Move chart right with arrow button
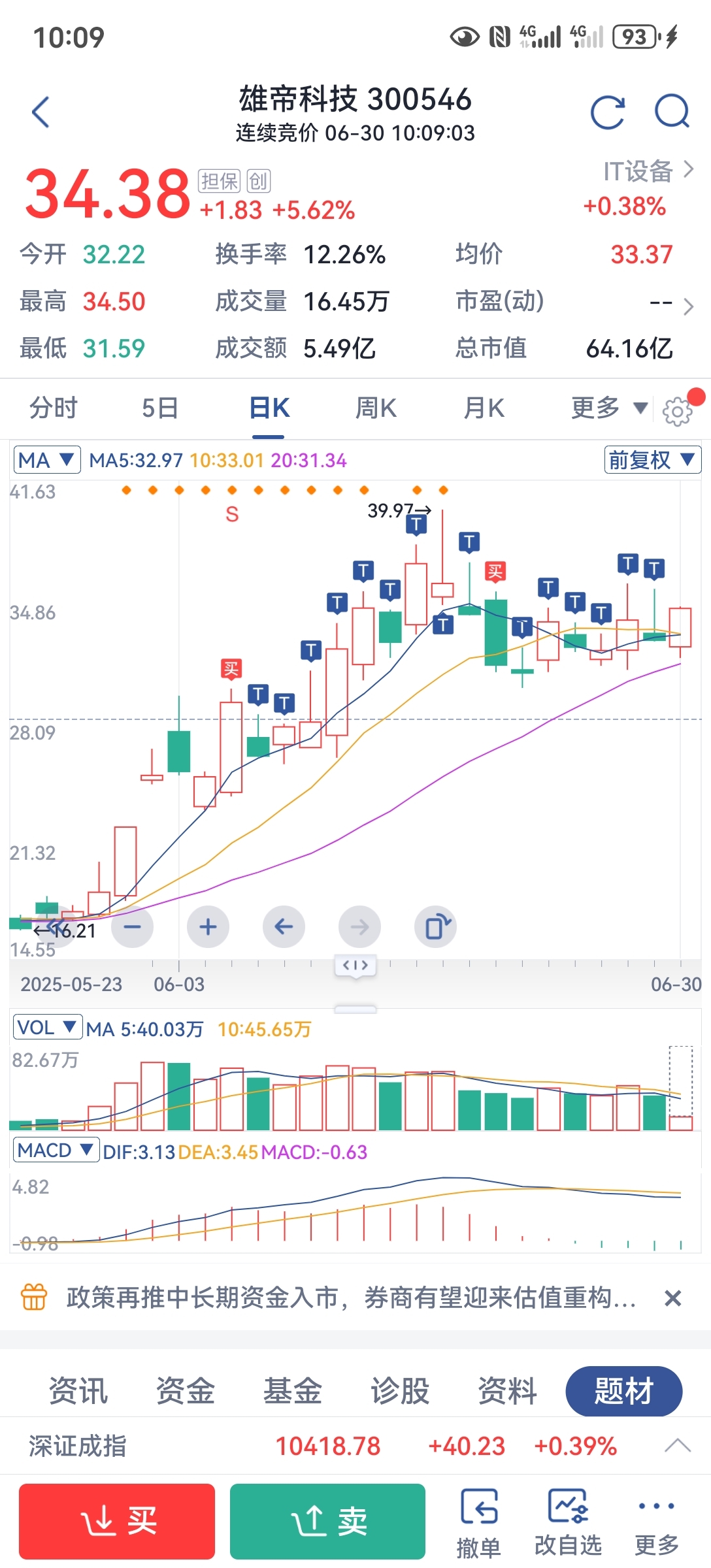Viewport: 711px width, 1568px height. tap(359, 926)
